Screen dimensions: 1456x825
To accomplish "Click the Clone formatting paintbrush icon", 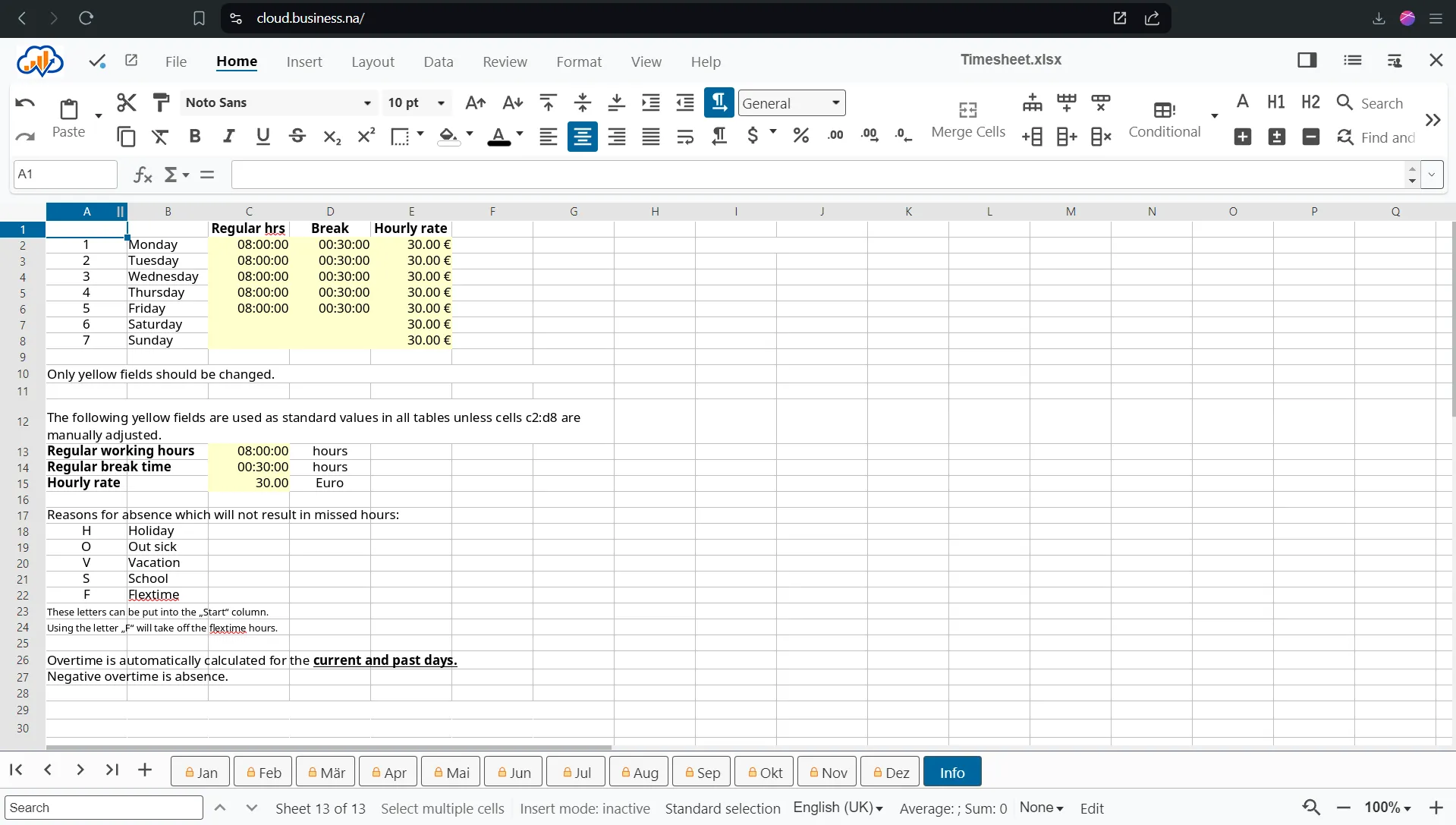I will tap(161, 102).
